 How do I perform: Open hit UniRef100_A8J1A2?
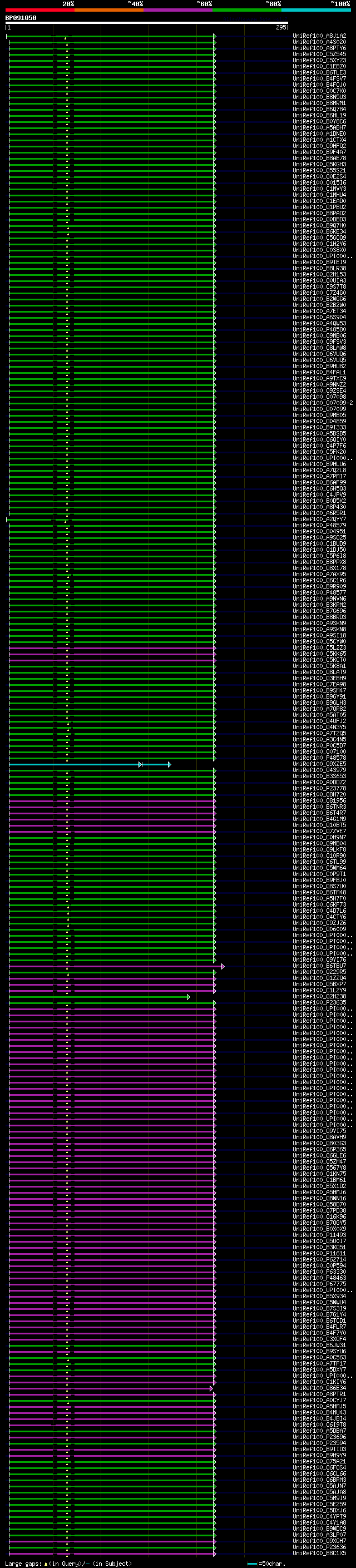click(x=319, y=36)
